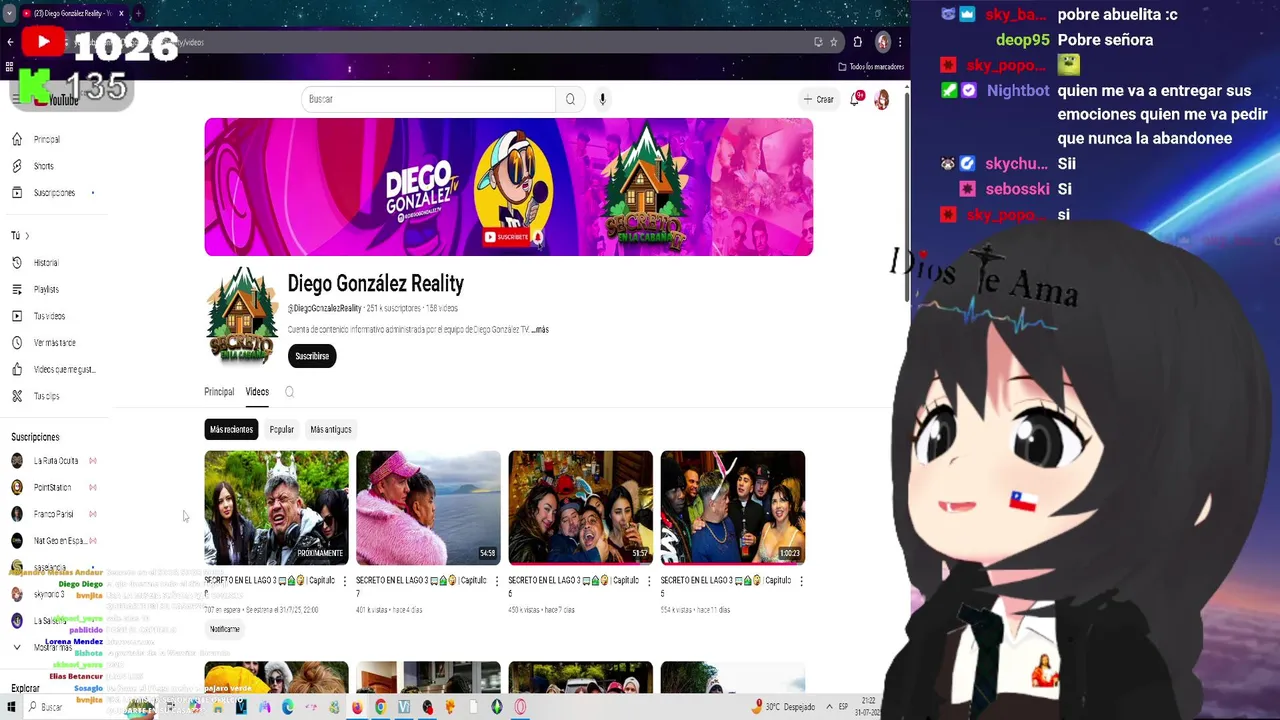Filter by Más recientes chip
The width and height of the screenshot is (1280, 720).
point(231,429)
